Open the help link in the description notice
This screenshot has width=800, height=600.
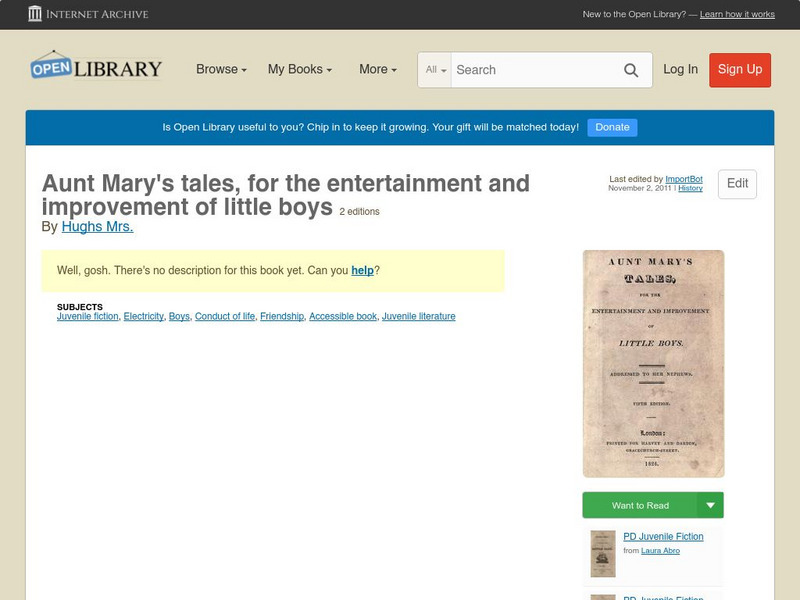pos(363,269)
